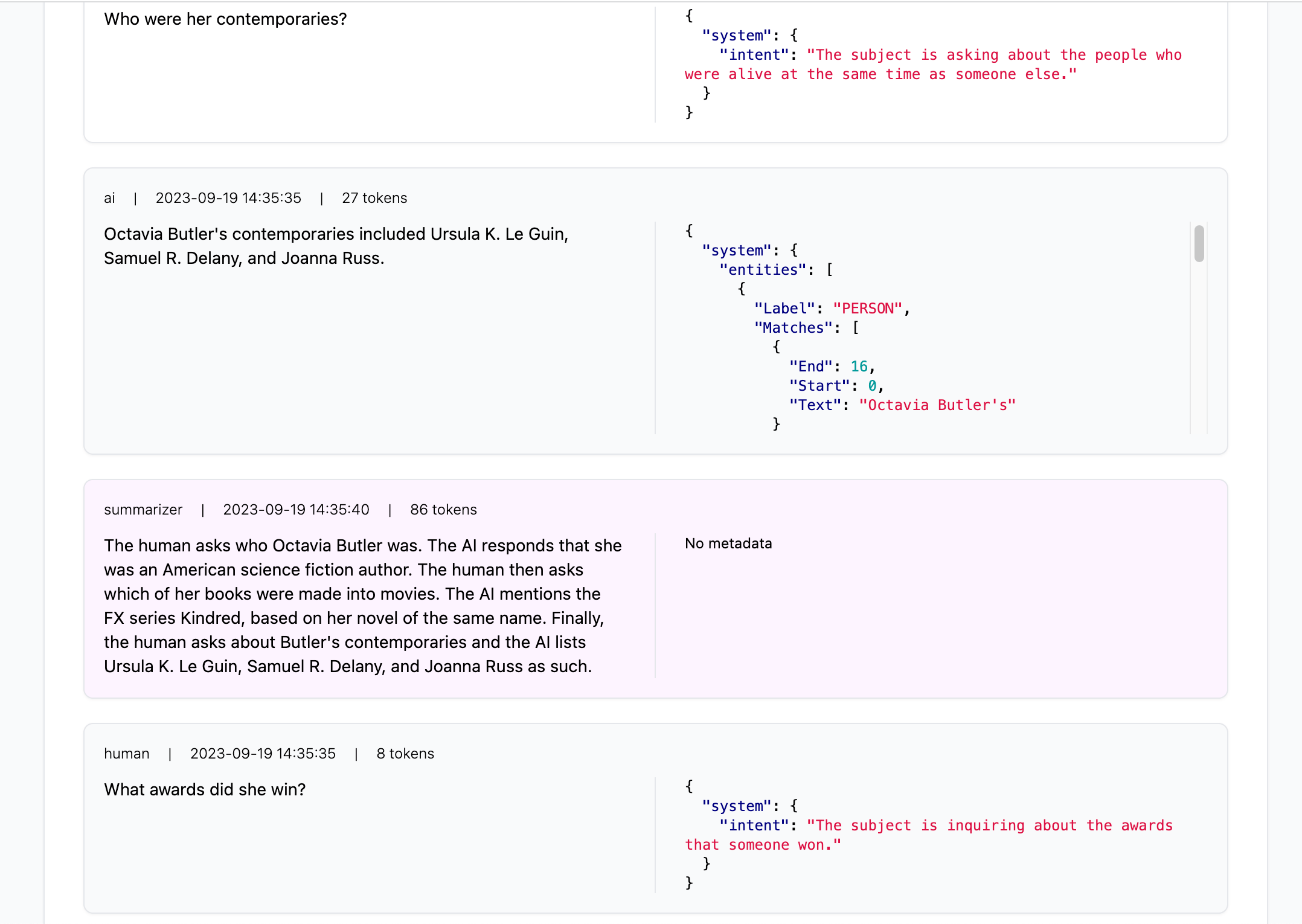
Task: Click the ai message starting 'Octavia Butler's contemporaries'
Action: pyautogui.click(x=336, y=246)
